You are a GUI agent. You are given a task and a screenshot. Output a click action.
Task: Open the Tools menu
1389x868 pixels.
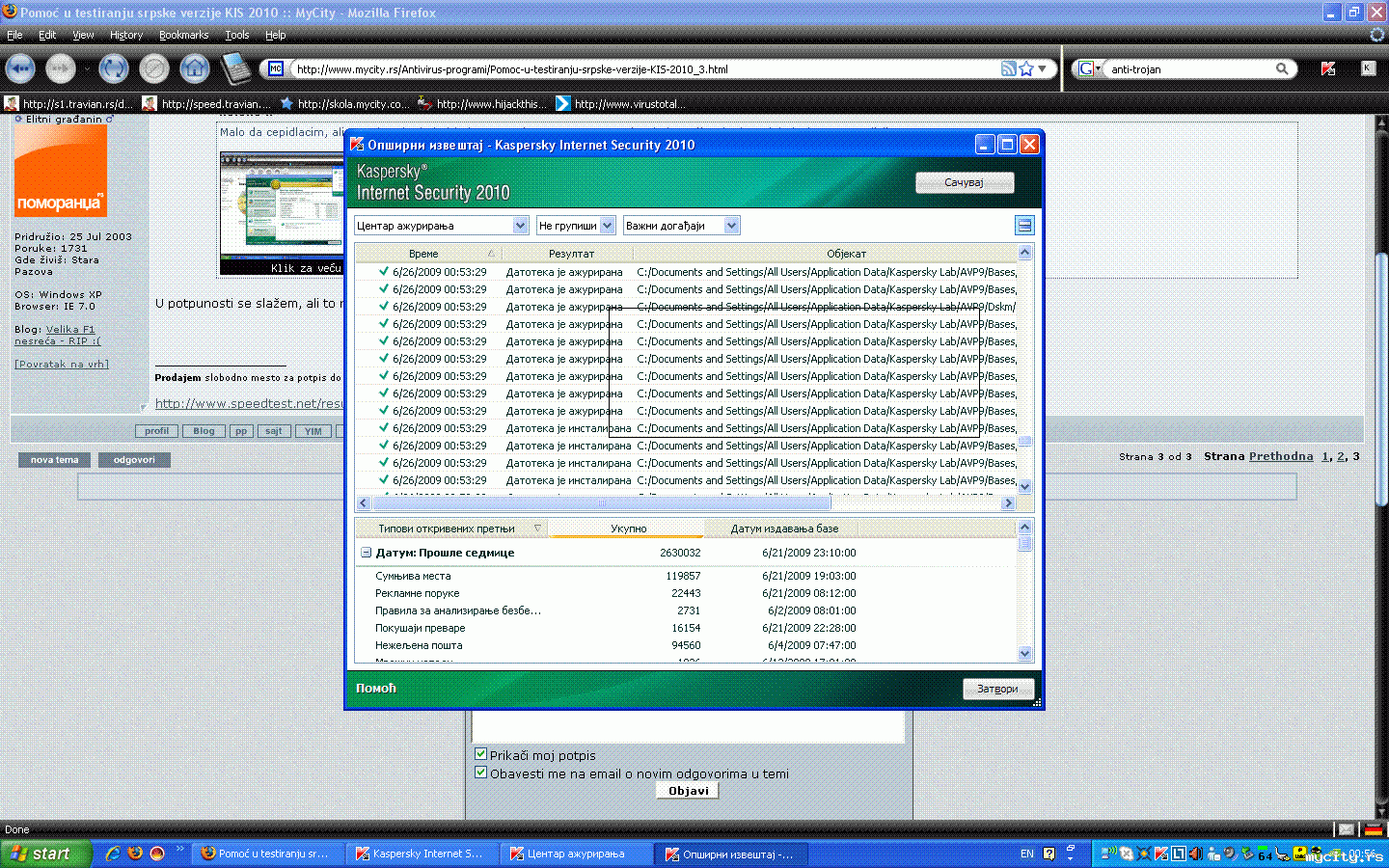(237, 35)
